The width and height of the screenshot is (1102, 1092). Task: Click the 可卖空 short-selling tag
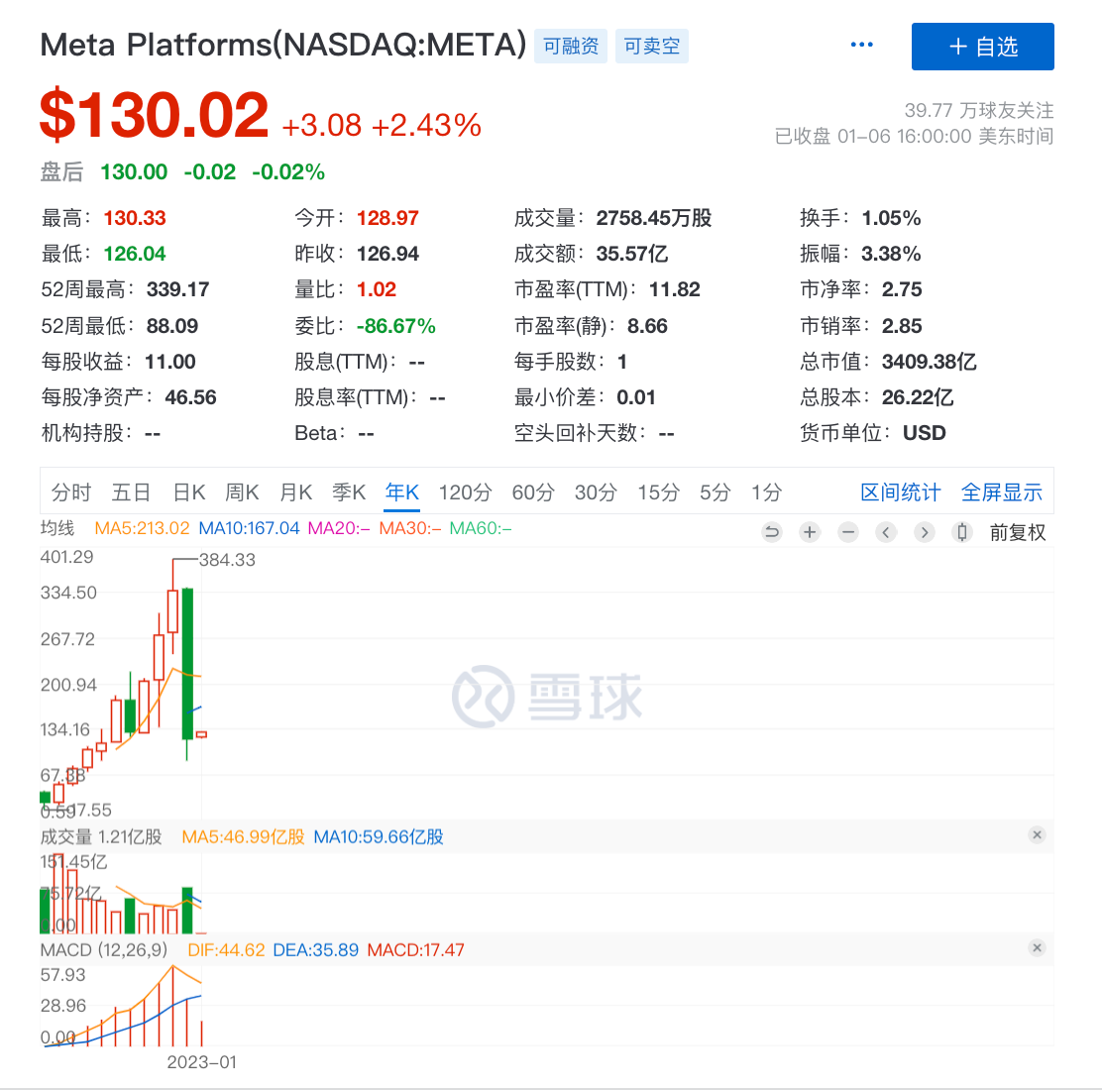651,47
